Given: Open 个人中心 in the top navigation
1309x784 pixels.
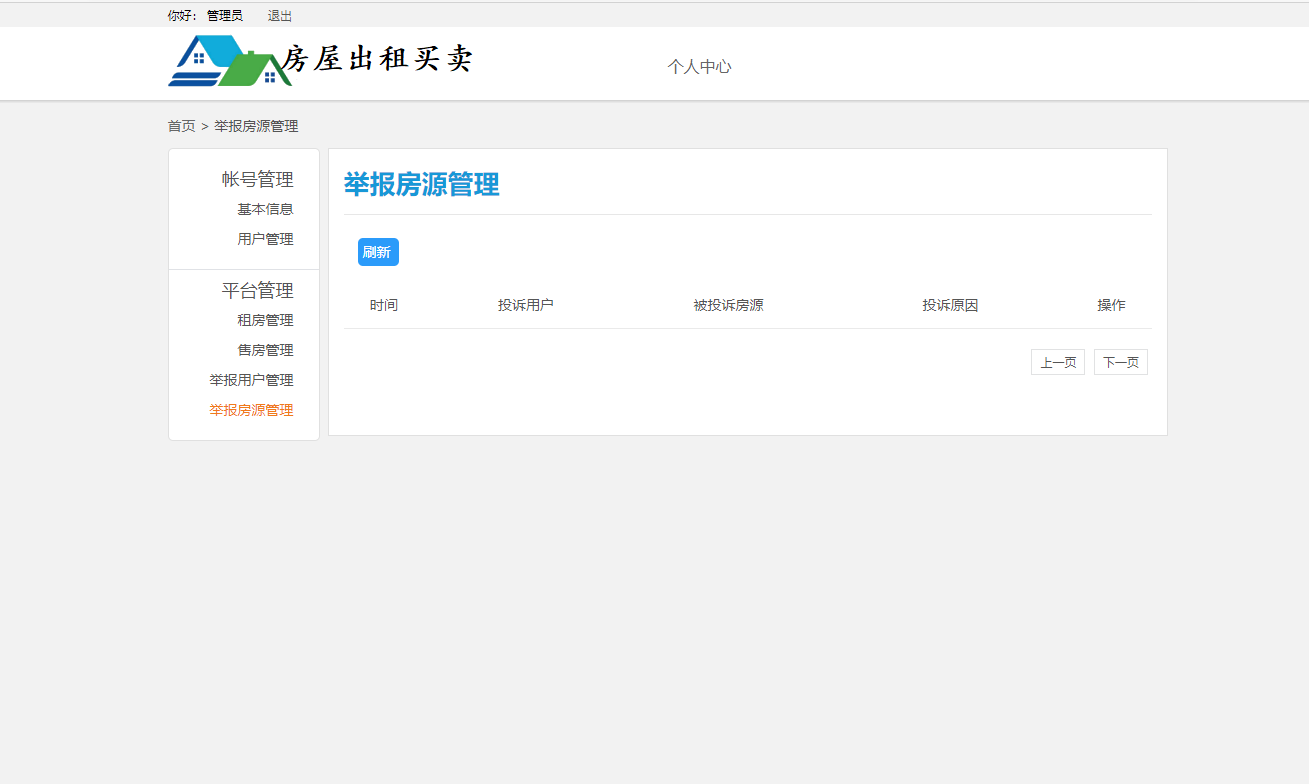Looking at the screenshot, I should pyautogui.click(x=699, y=67).
